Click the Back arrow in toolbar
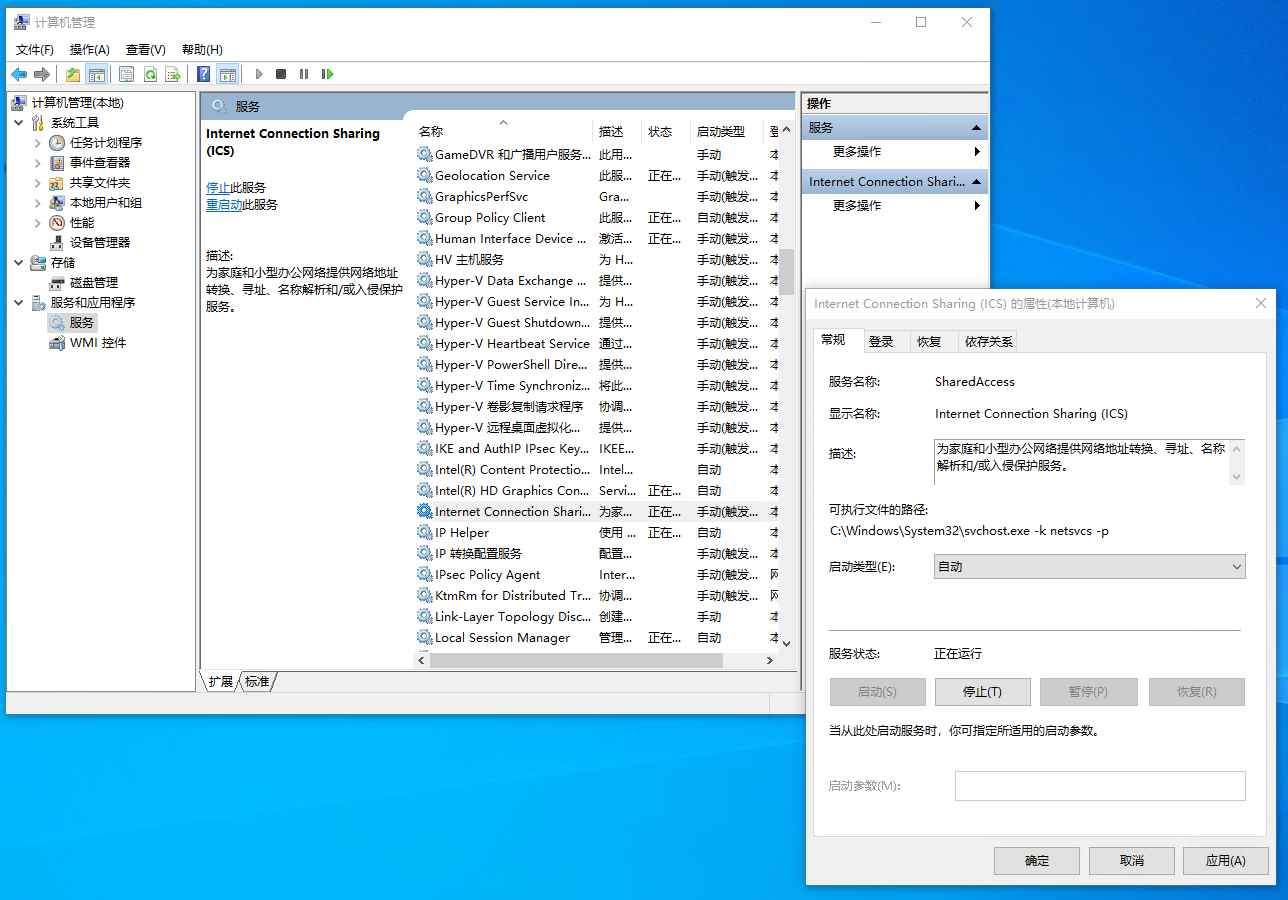Screen dimensions: 1288x900 click(x=19, y=74)
